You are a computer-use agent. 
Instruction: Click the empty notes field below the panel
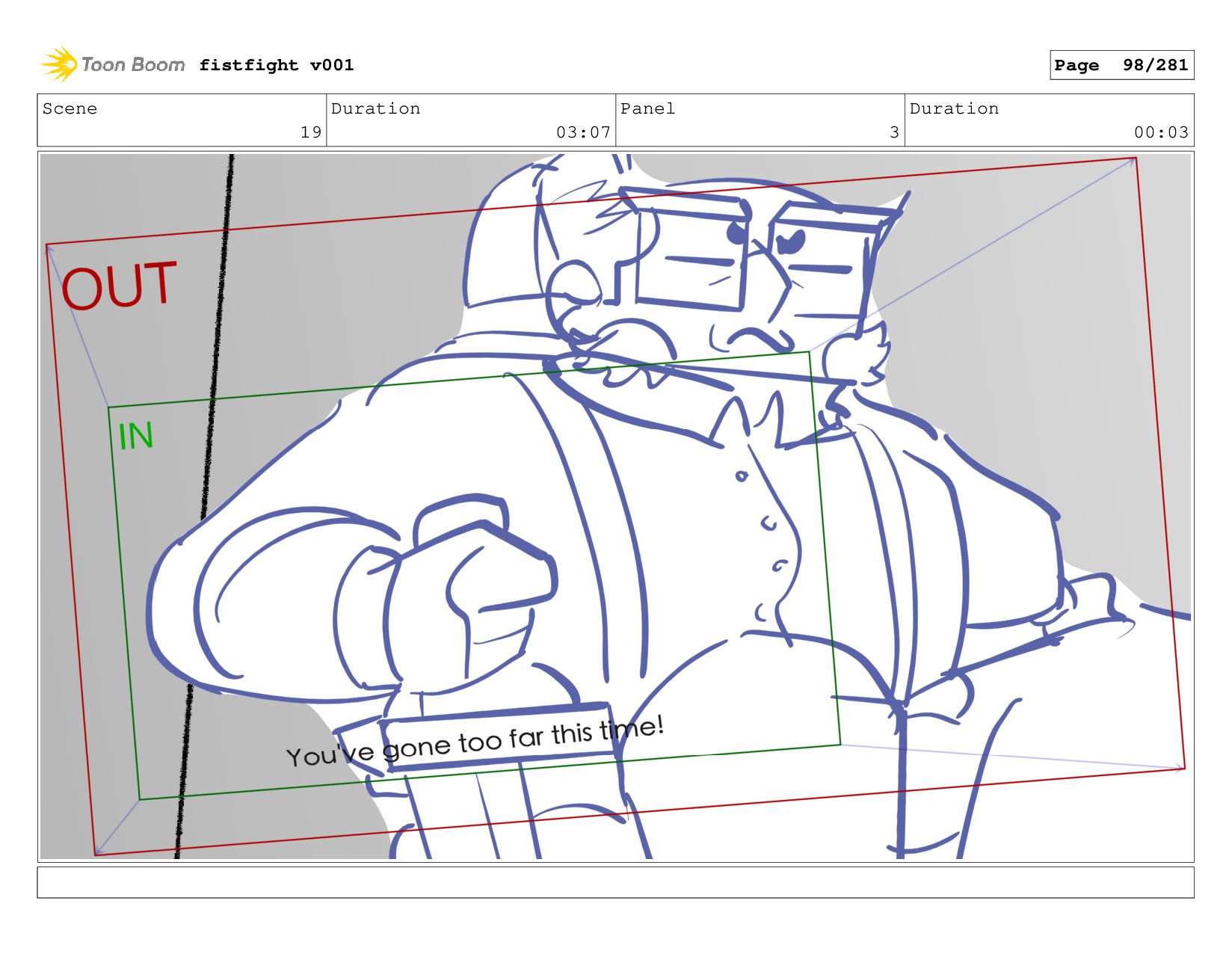615,882
